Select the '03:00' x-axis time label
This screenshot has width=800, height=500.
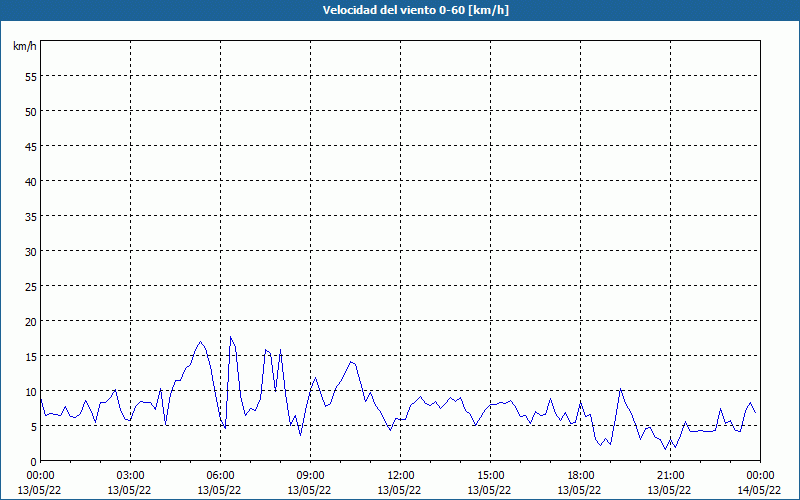click(131, 476)
